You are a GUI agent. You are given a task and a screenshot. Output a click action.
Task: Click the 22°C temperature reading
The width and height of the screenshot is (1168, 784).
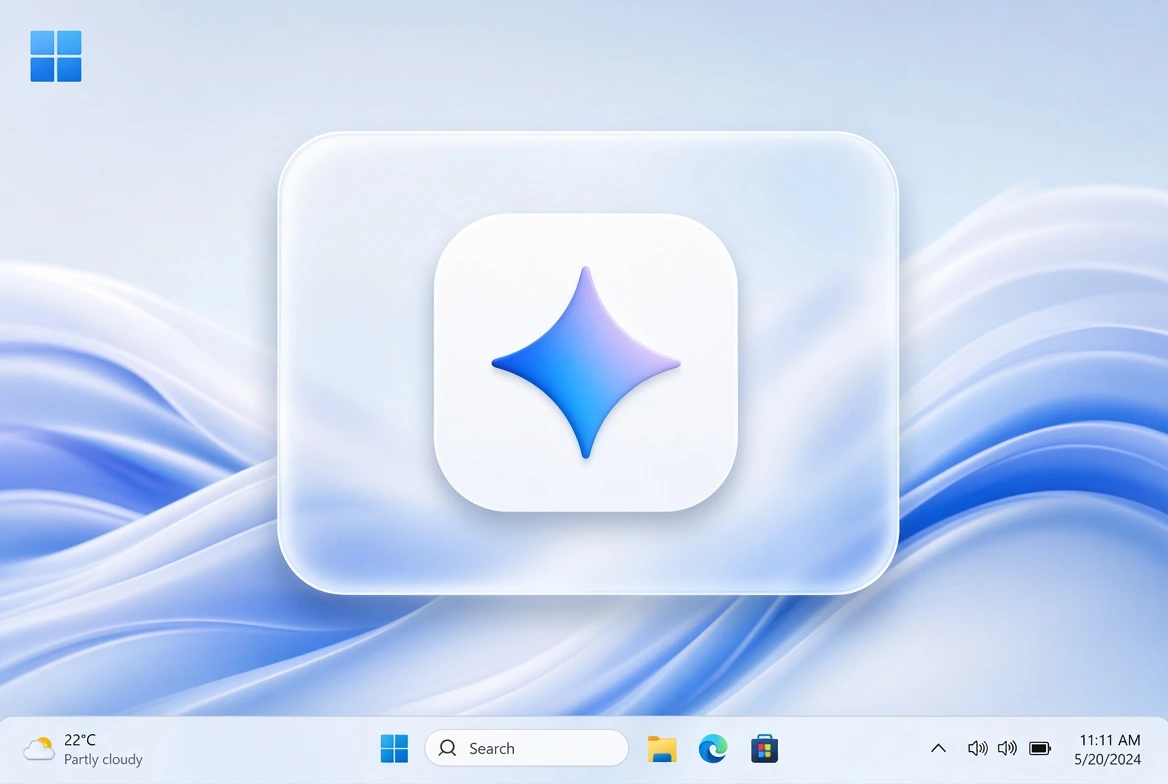(80, 739)
